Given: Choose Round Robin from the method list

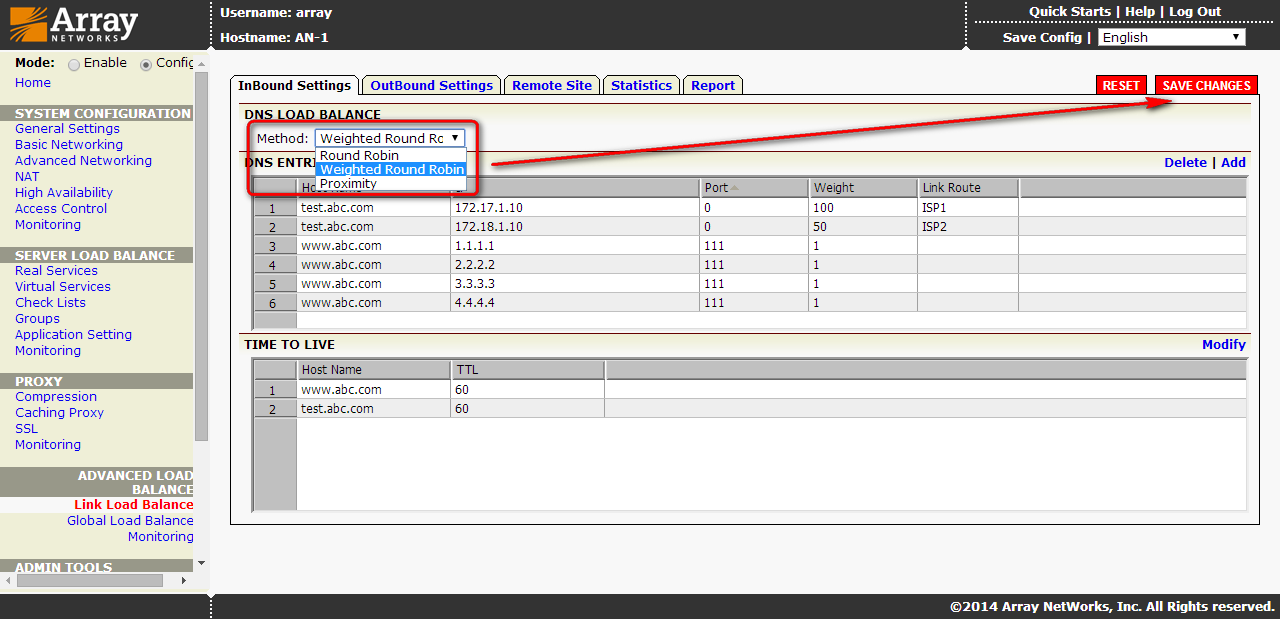Looking at the screenshot, I should point(390,155).
